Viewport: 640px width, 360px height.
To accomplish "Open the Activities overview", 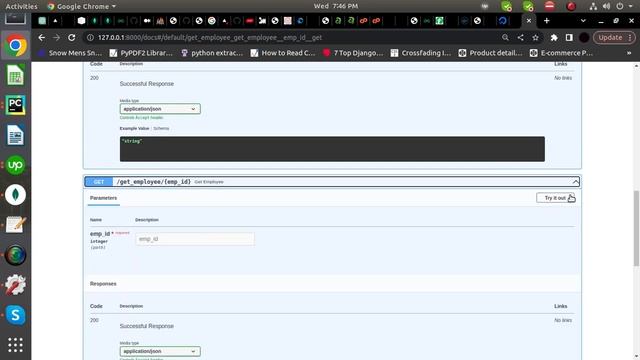I will pyautogui.click(x=21, y=6).
